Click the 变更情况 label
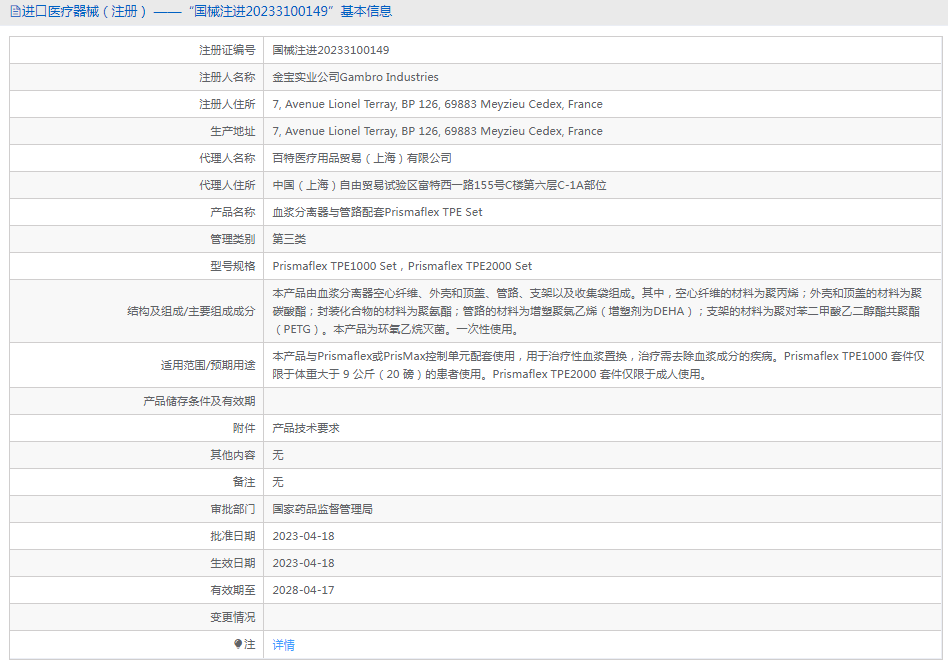948x665 pixels. [x=233, y=617]
